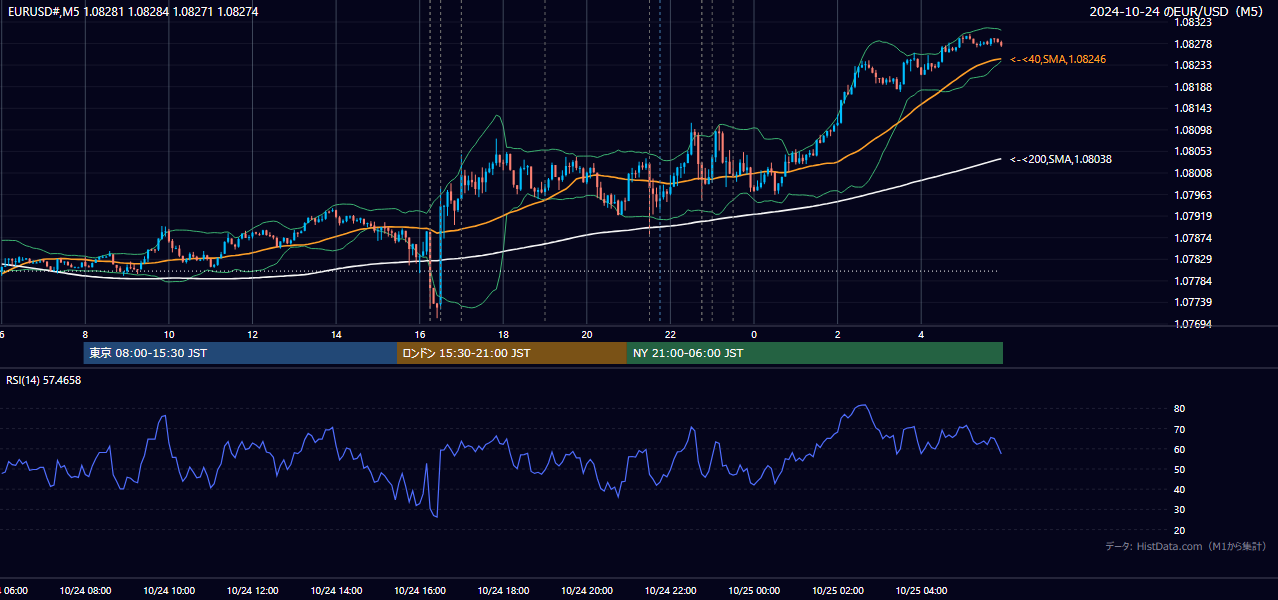Click the '10/24 08:00' time axis label
Screen dimensions: 1278x600
tap(85, 591)
